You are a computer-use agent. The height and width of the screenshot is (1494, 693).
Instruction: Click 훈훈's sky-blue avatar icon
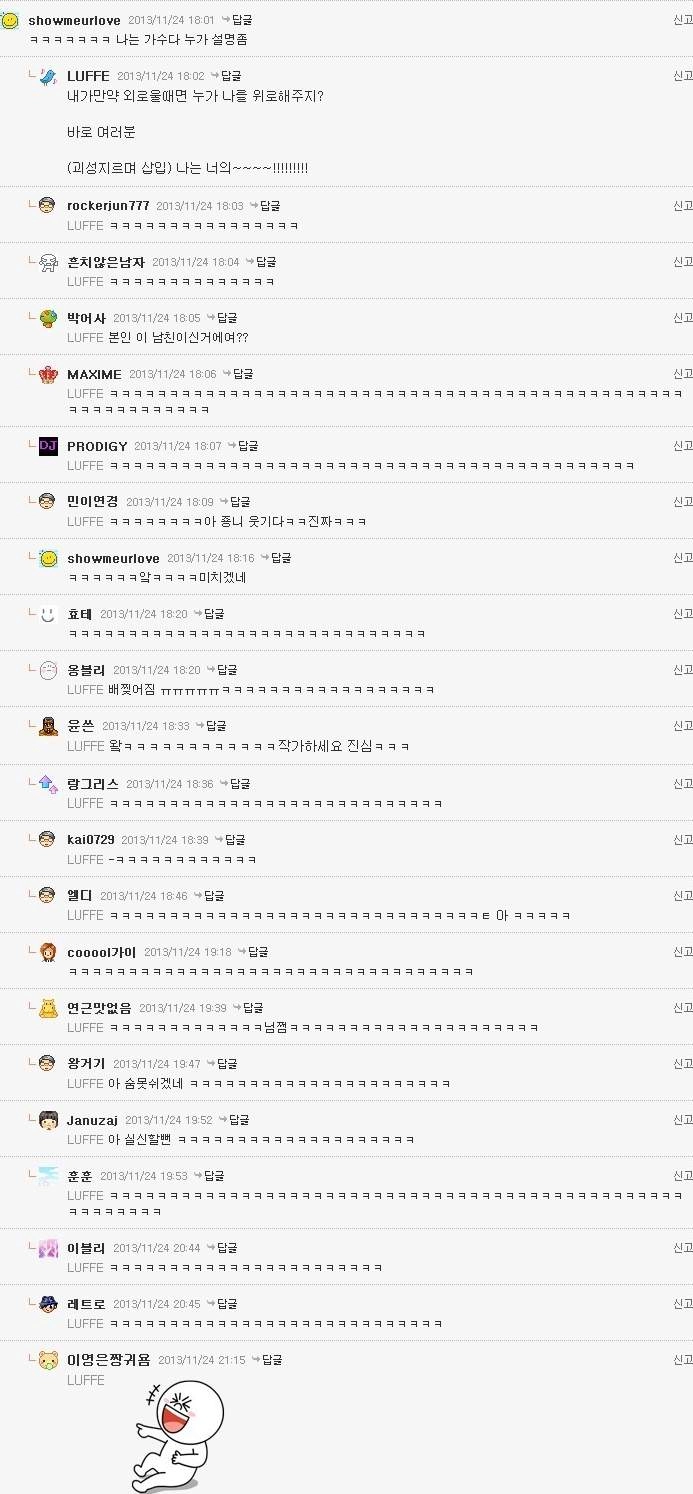pyautogui.click(x=48, y=1176)
